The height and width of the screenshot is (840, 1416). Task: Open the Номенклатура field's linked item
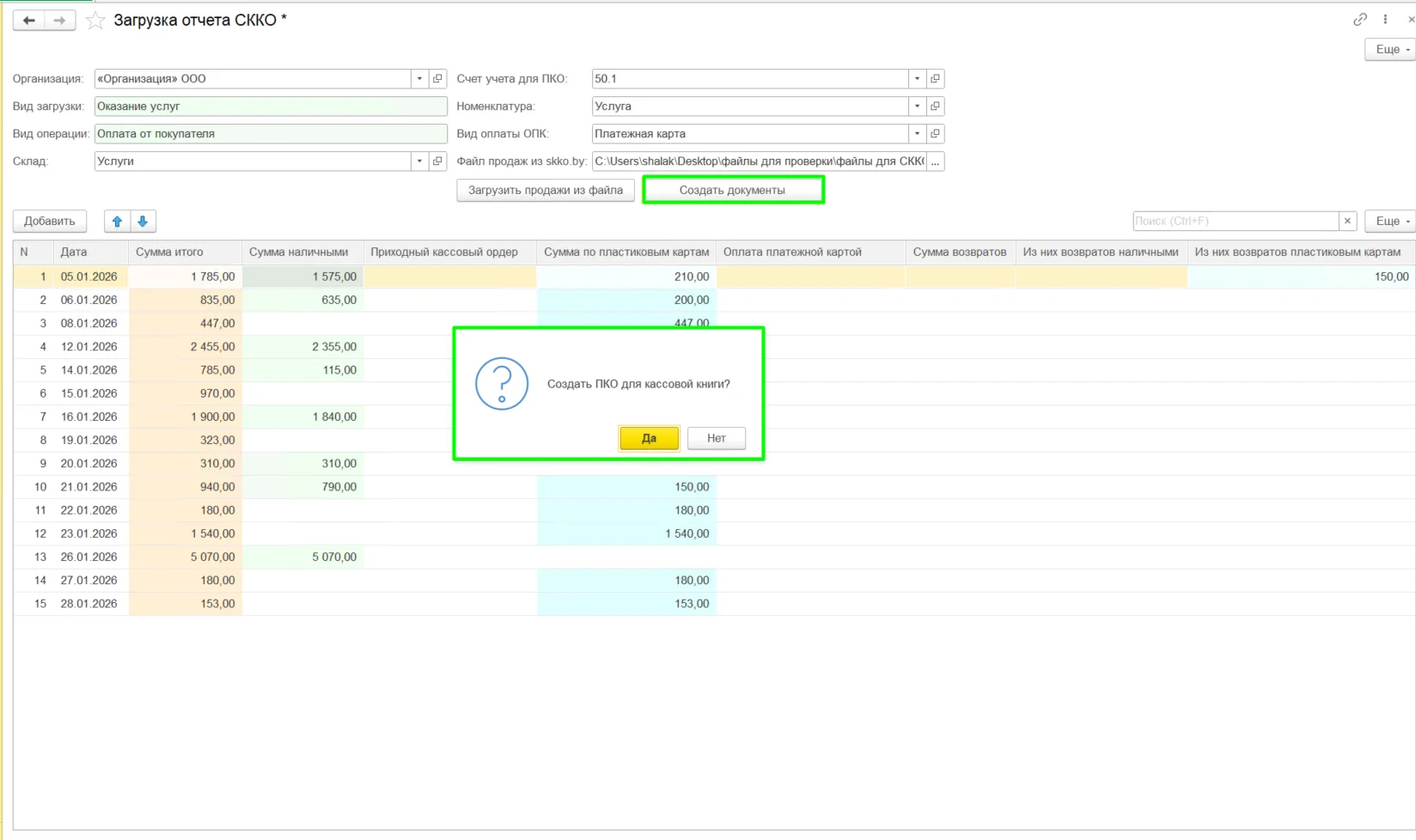pos(935,107)
